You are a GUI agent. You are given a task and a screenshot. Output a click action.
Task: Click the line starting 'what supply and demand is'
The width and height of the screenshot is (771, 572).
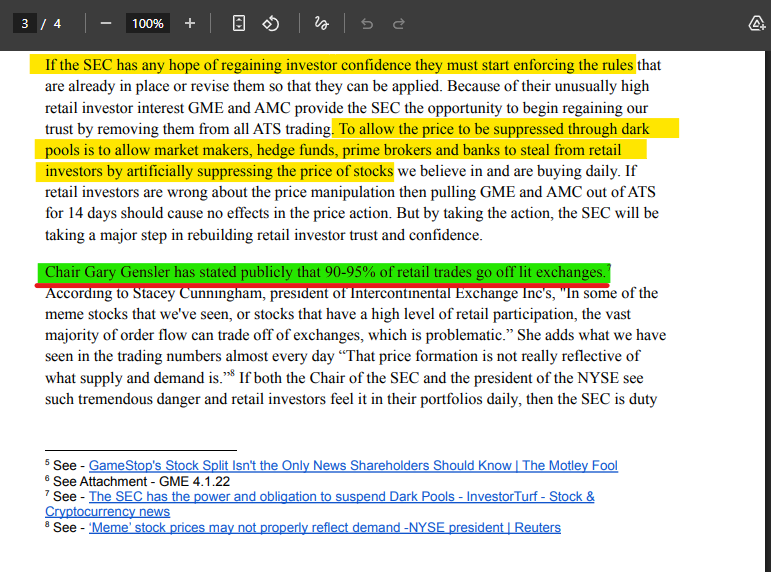coord(344,378)
